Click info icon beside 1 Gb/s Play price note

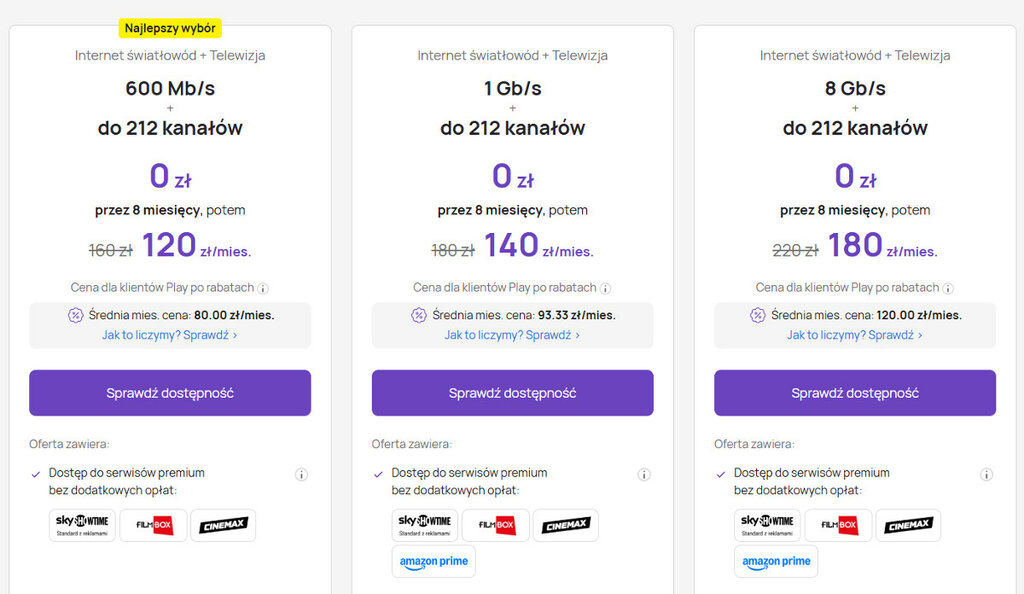[x=606, y=288]
